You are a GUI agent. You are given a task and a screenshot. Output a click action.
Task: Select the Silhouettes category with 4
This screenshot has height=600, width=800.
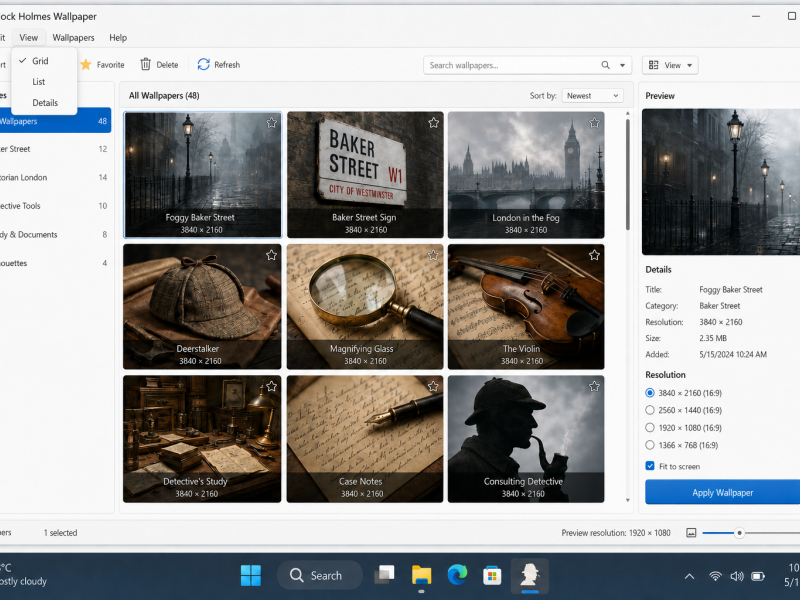tap(54, 263)
